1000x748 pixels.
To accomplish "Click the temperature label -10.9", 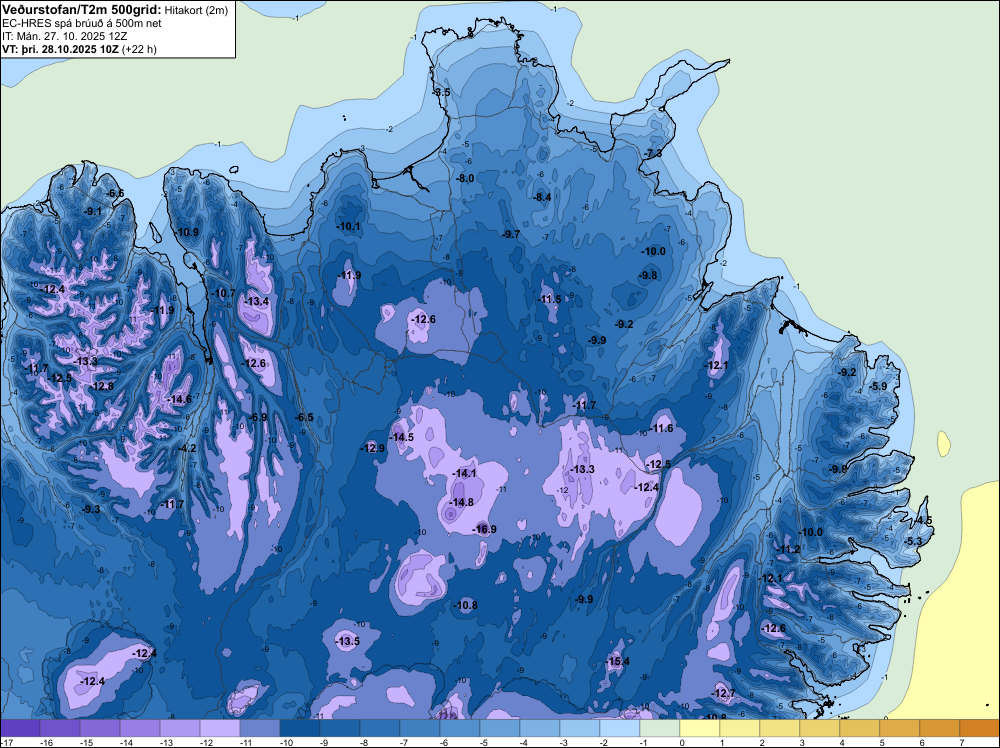I will (187, 232).
